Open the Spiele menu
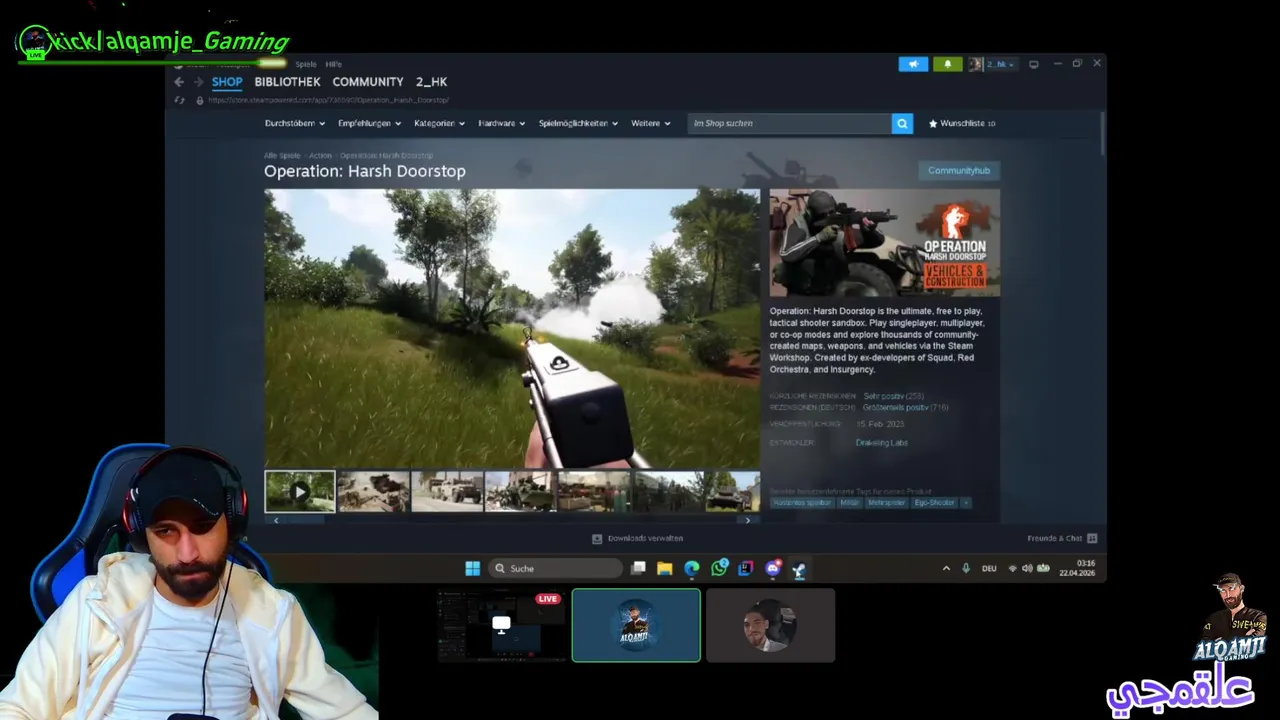The image size is (1280, 720). (305, 64)
